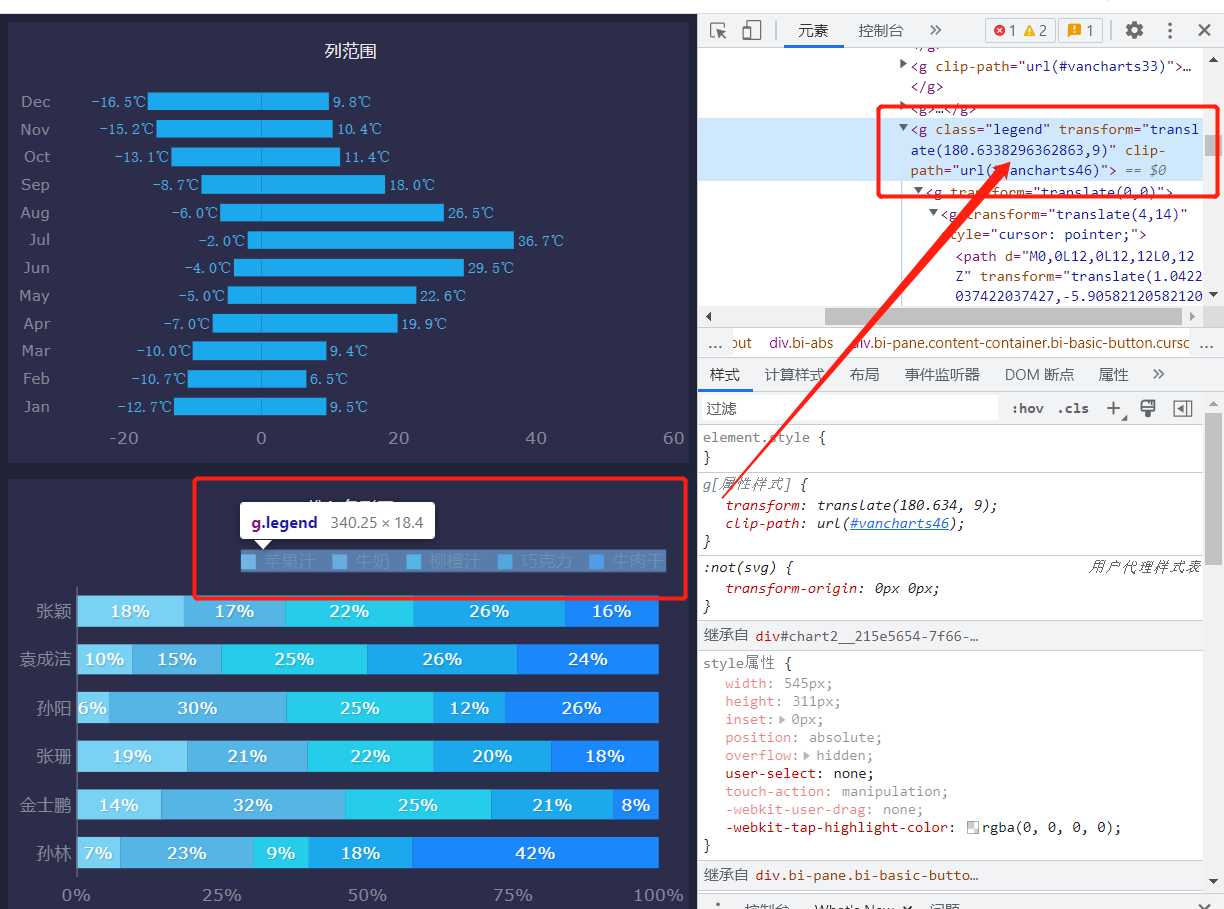Click 张颖's 26% bar segment
The width and height of the screenshot is (1224, 909).
click(489, 611)
